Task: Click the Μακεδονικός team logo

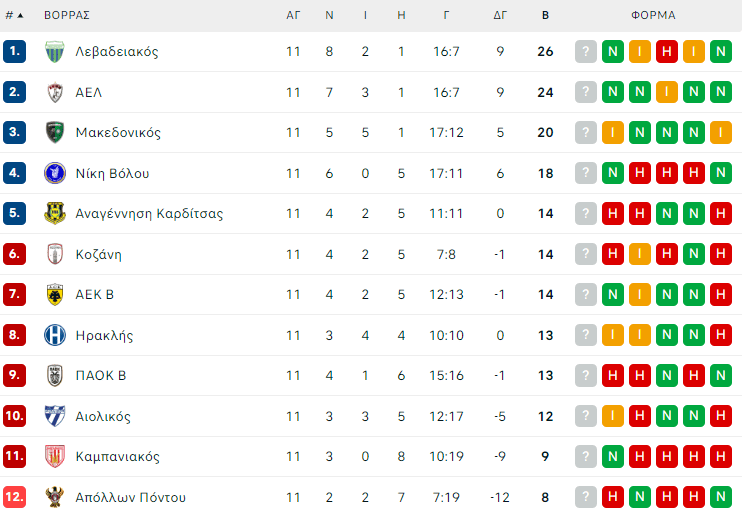Action: (x=55, y=133)
